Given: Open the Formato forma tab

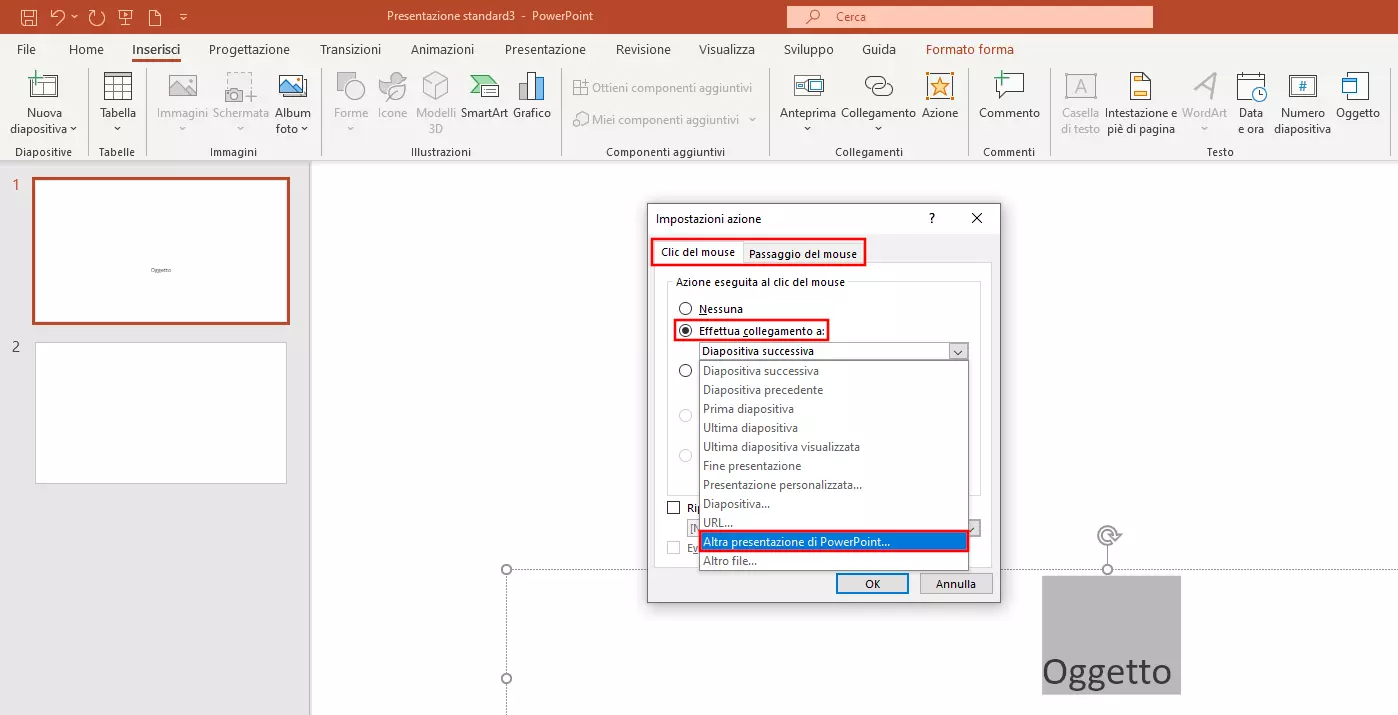Looking at the screenshot, I should pyautogui.click(x=969, y=49).
